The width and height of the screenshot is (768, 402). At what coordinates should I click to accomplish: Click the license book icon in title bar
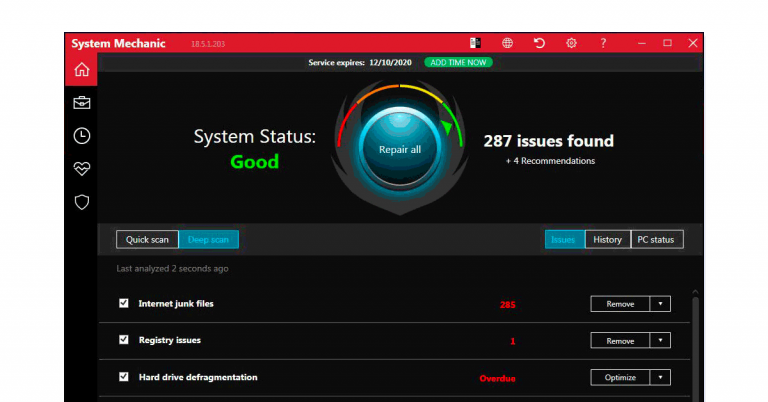coord(475,43)
